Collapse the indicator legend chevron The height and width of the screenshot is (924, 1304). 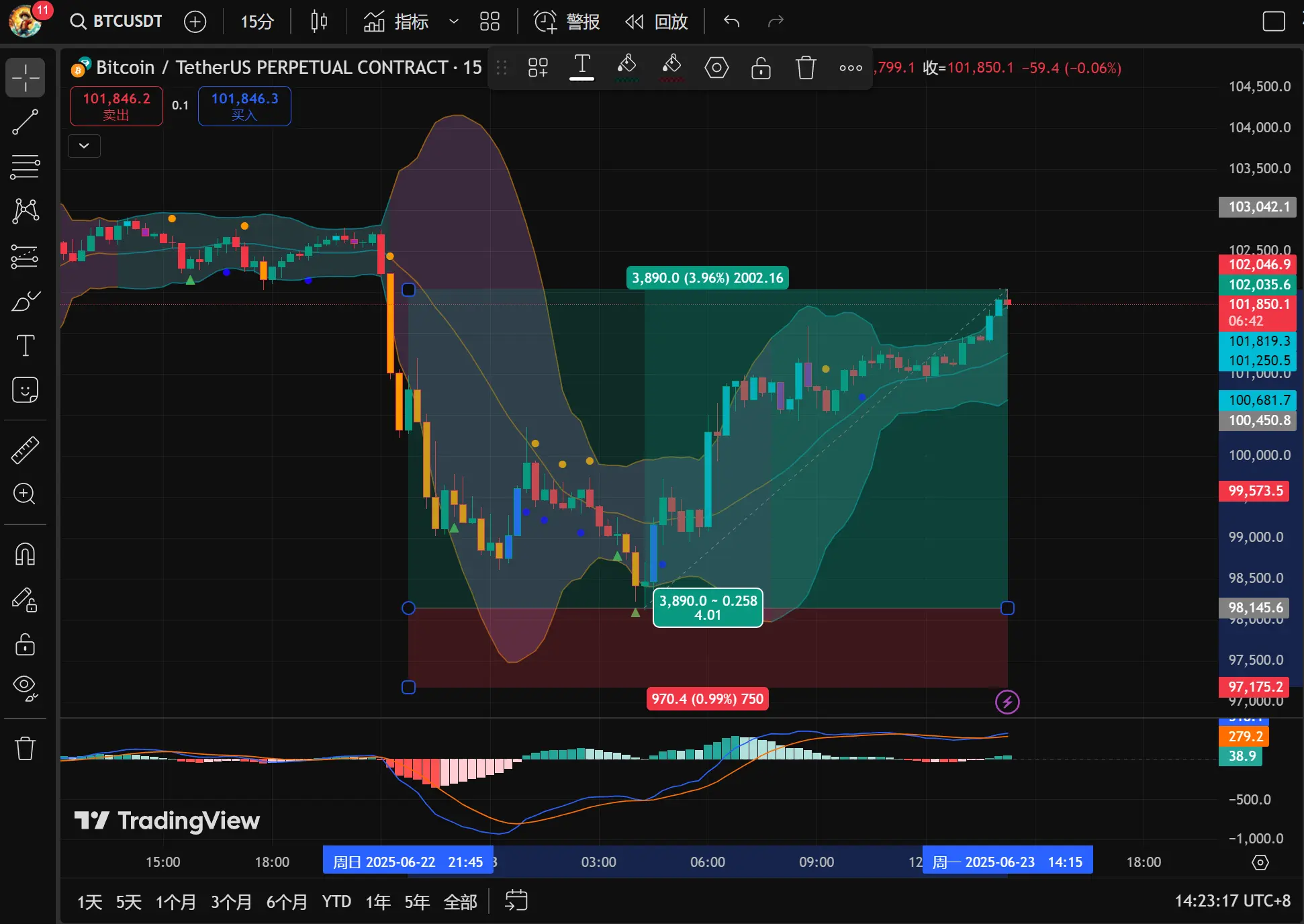click(x=84, y=146)
